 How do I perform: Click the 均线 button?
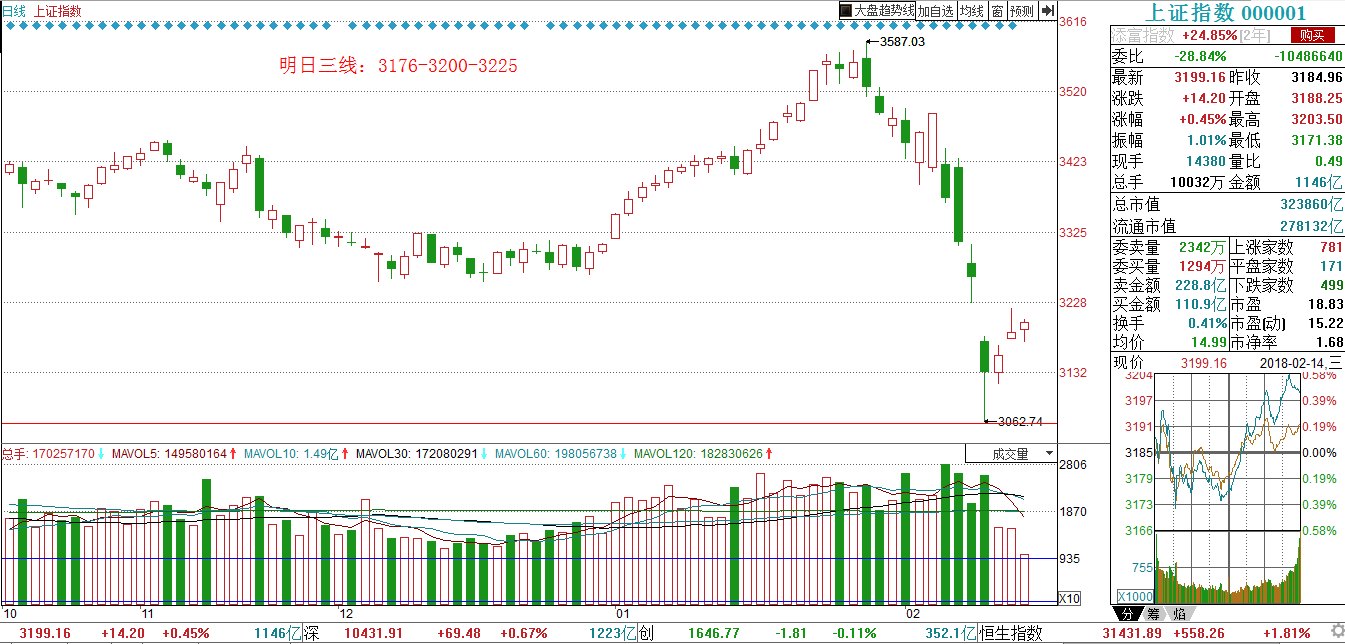[971, 11]
